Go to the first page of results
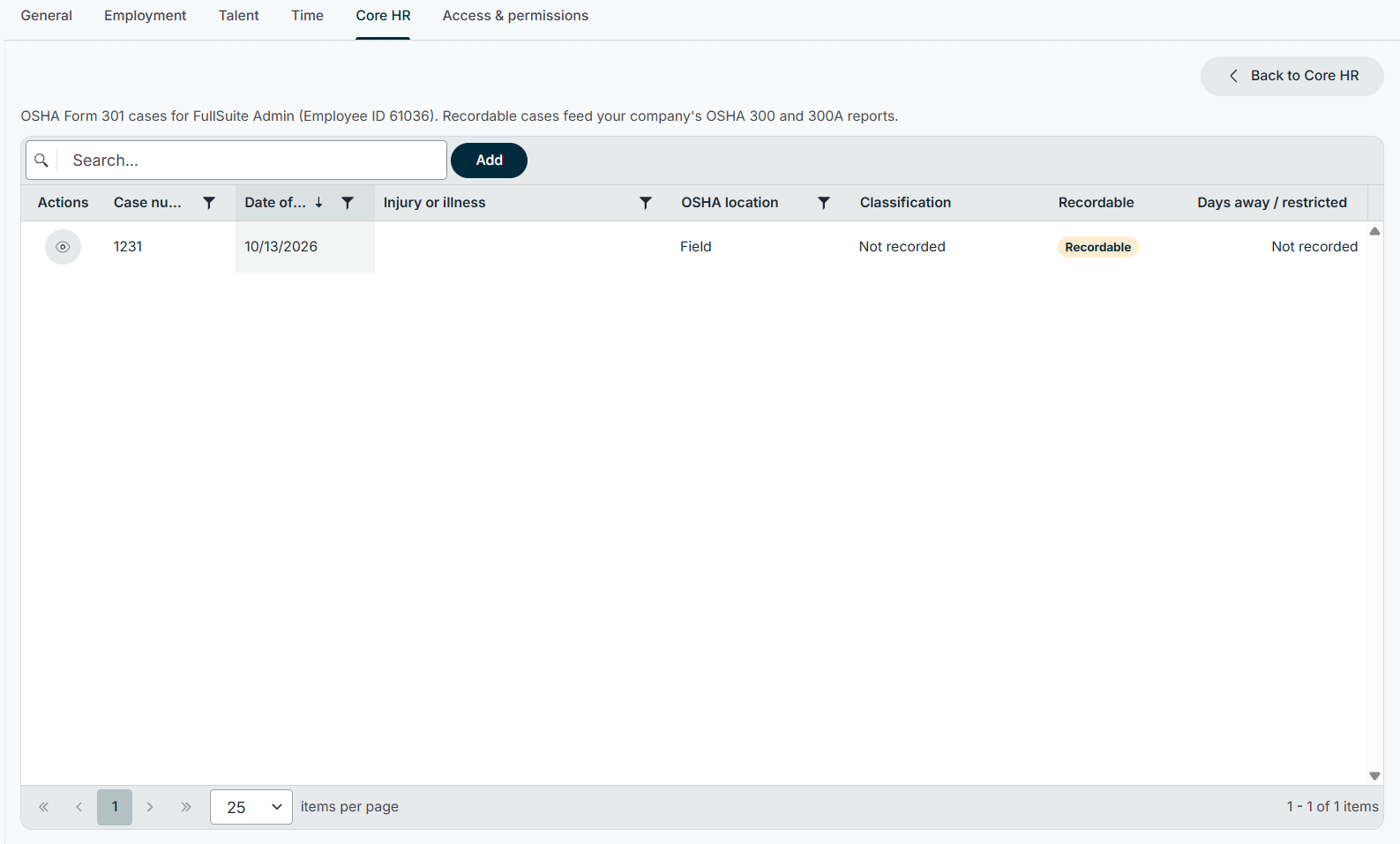The height and width of the screenshot is (844, 1400). click(x=44, y=807)
